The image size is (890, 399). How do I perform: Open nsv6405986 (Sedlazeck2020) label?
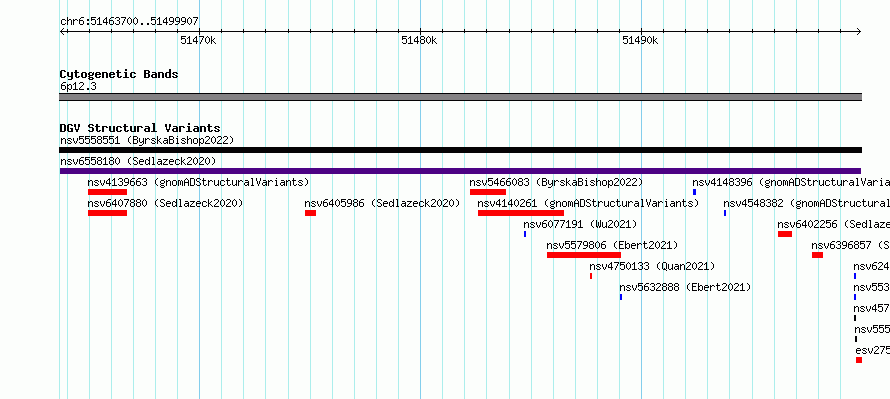pyautogui.click(x=382, y=203)
